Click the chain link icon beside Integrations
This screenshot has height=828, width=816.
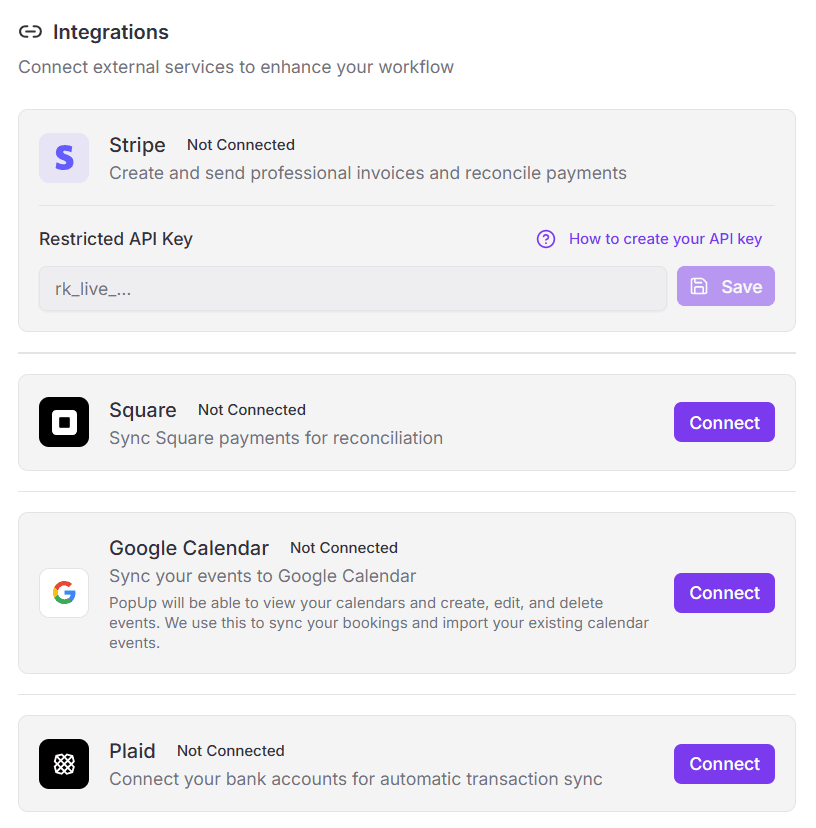pyautogui.click(x=31, y=31)
